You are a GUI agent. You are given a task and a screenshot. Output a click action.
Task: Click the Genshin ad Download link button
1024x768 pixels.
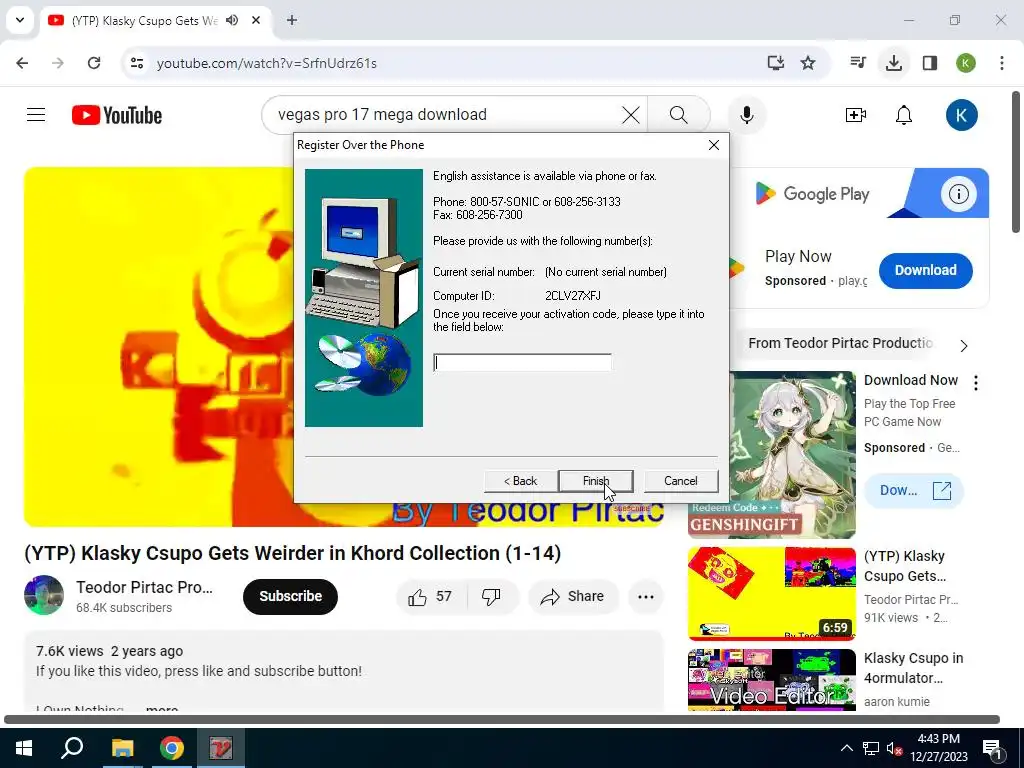point(914,490)
